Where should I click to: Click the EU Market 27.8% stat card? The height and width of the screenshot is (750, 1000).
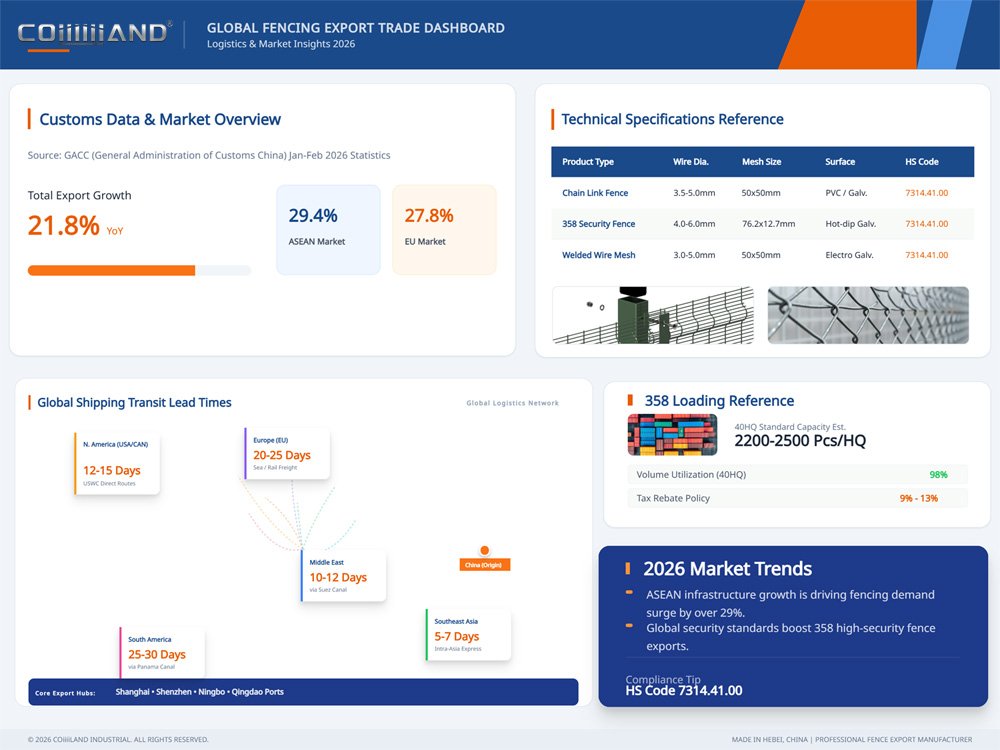[444, 229]
